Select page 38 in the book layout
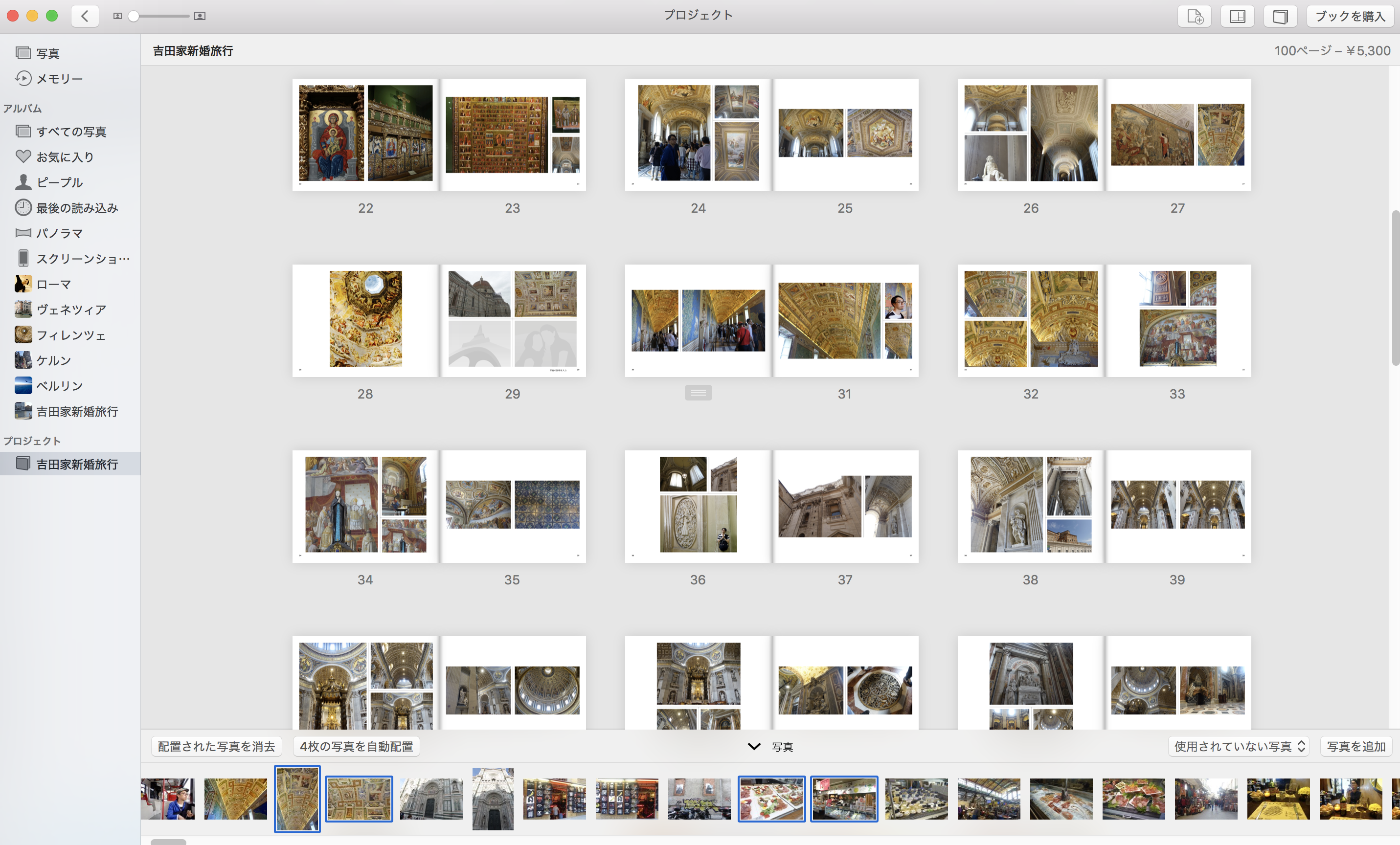This screenshot has height=845, width=1400. 1030,506
